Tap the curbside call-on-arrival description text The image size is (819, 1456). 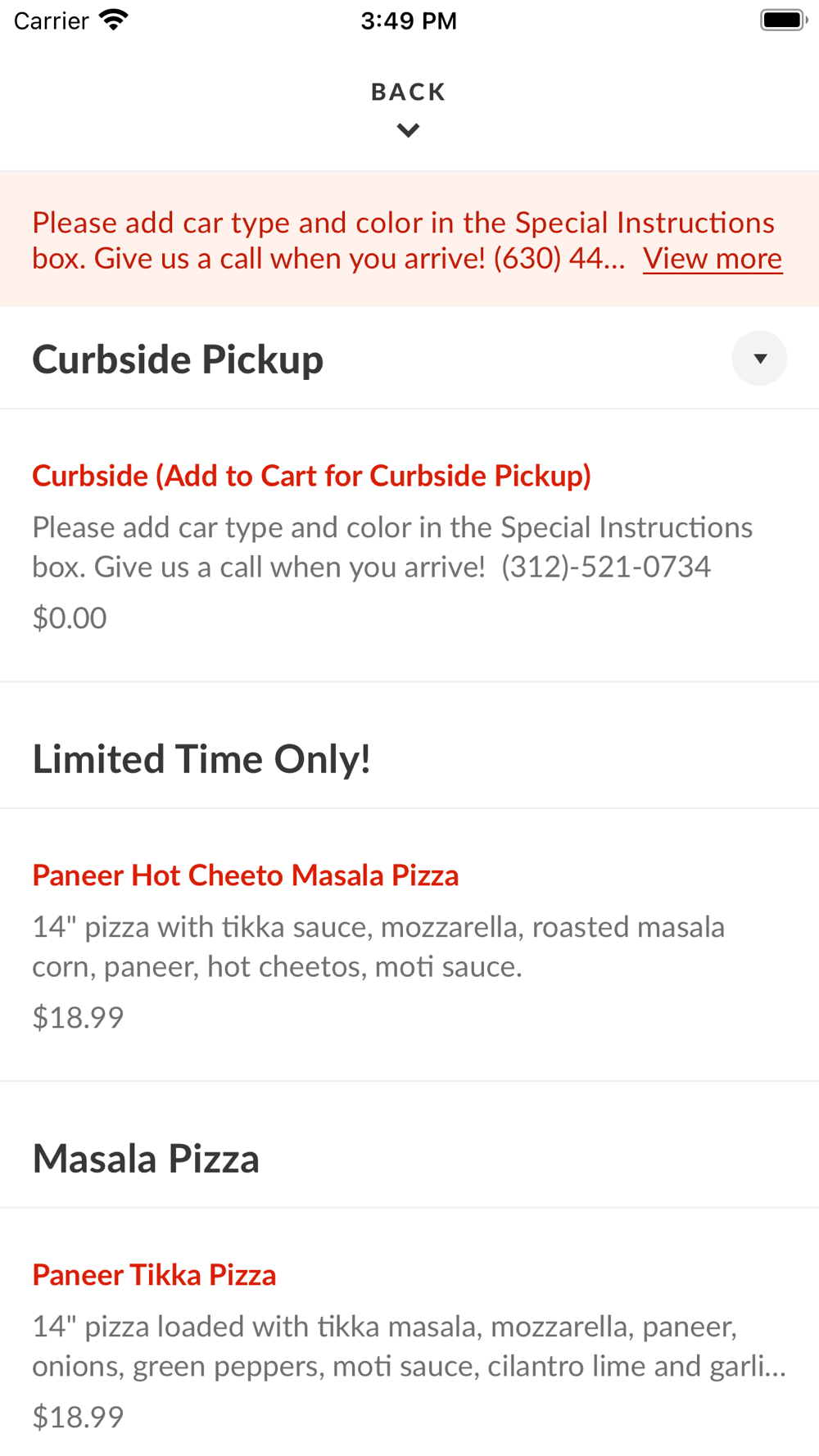point(391,547)
